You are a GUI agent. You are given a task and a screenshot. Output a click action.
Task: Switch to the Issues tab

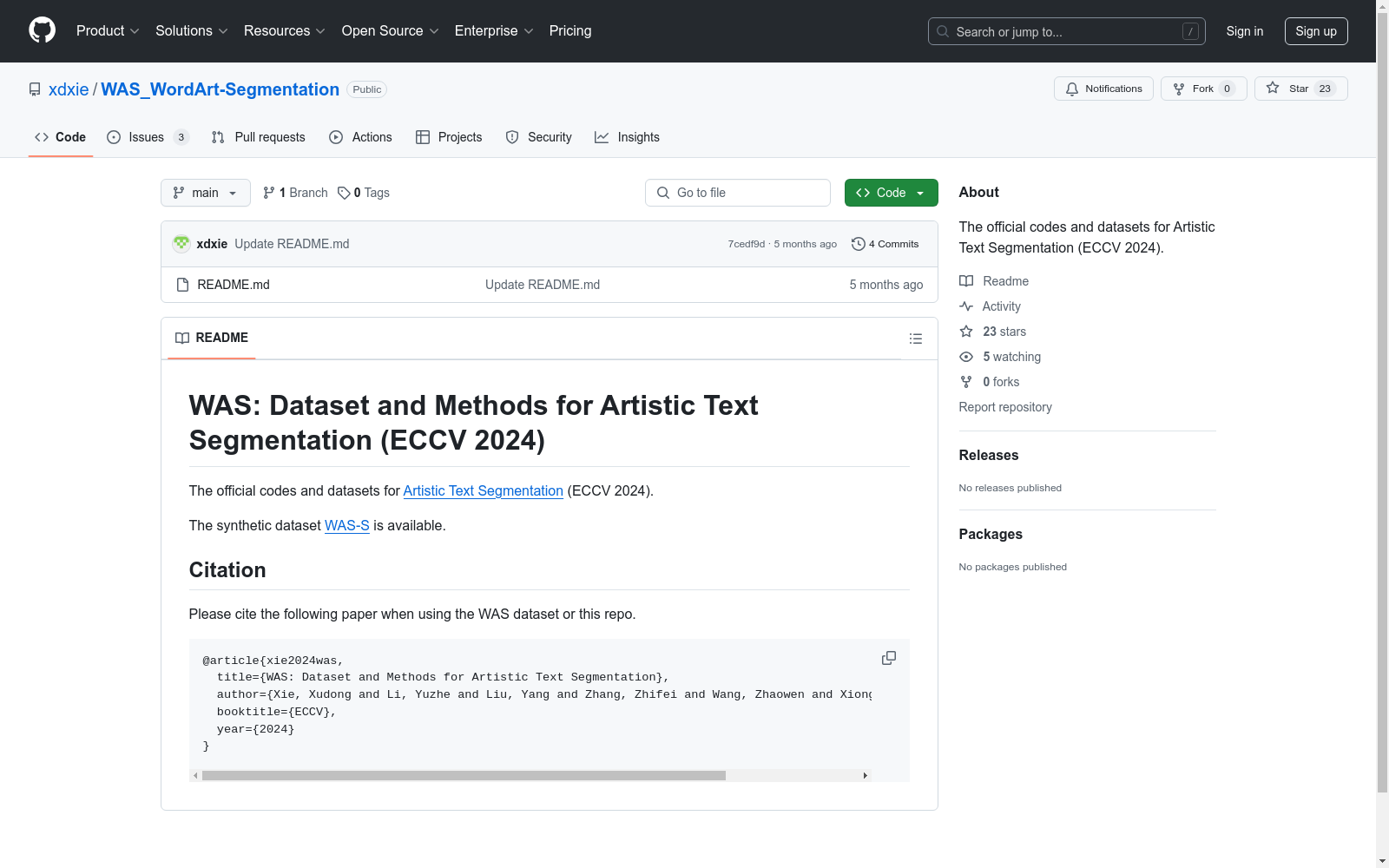[148, 137]
